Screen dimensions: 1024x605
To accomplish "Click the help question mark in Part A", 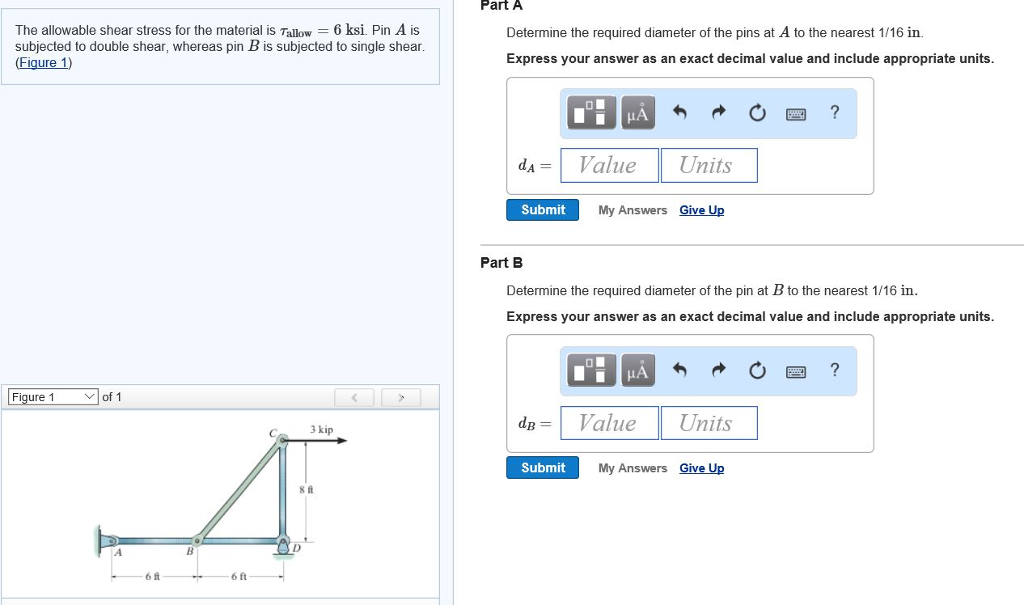I will [835, 113].
